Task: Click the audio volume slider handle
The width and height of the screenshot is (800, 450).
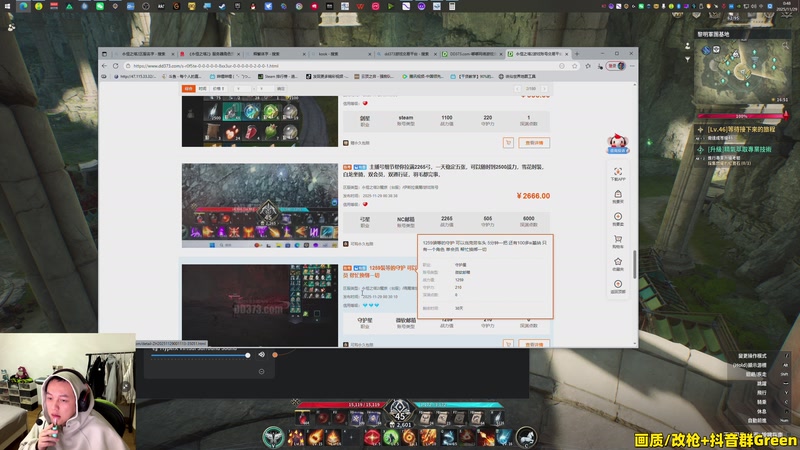Action: coord(247,355)
